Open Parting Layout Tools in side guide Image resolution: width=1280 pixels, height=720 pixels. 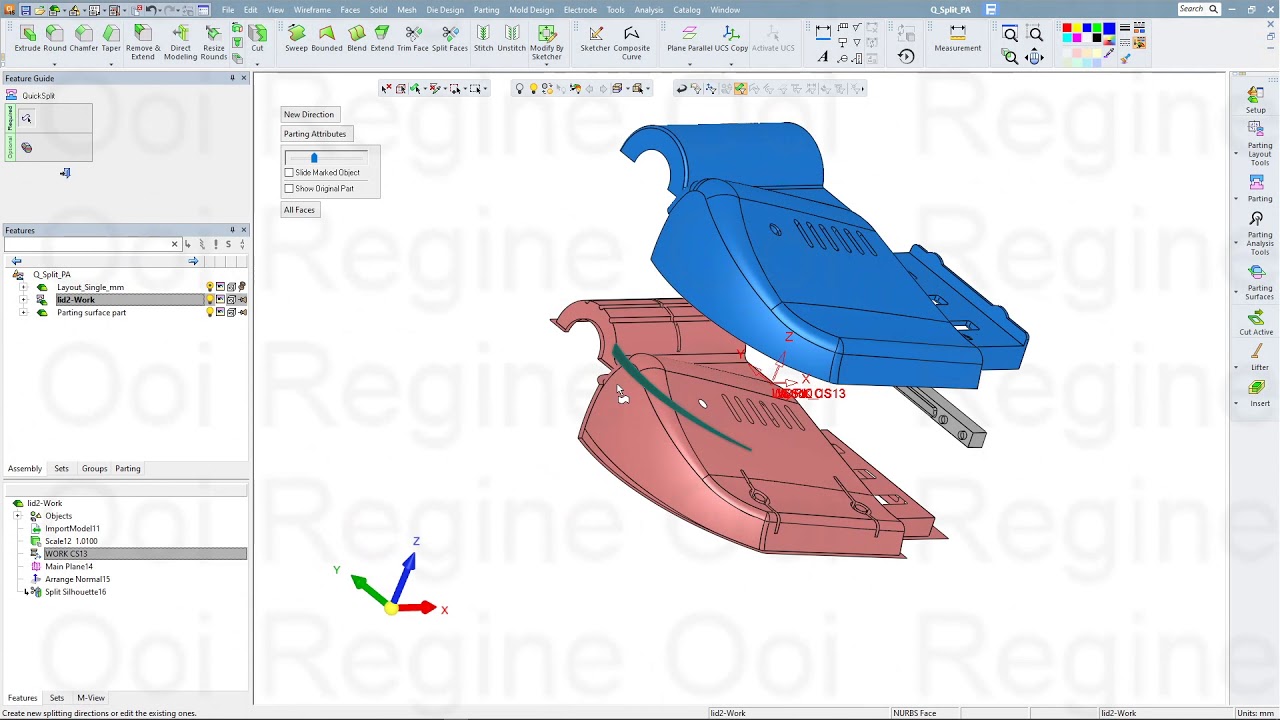pyautogui.click(x=1258, y=143)
